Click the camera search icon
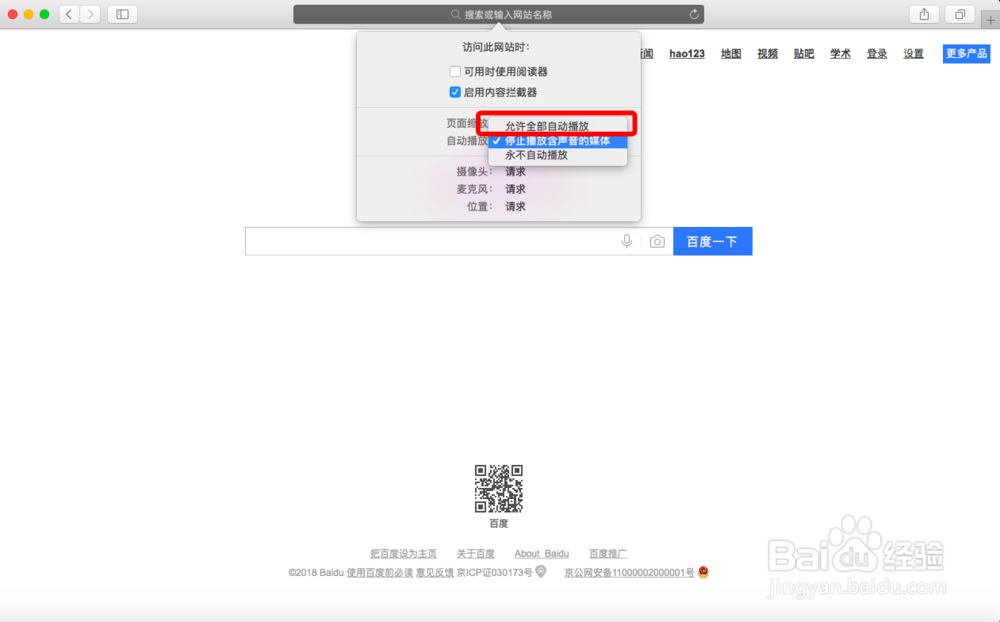The width and height of the screenshot is (1000, 622). coord(657,240)
